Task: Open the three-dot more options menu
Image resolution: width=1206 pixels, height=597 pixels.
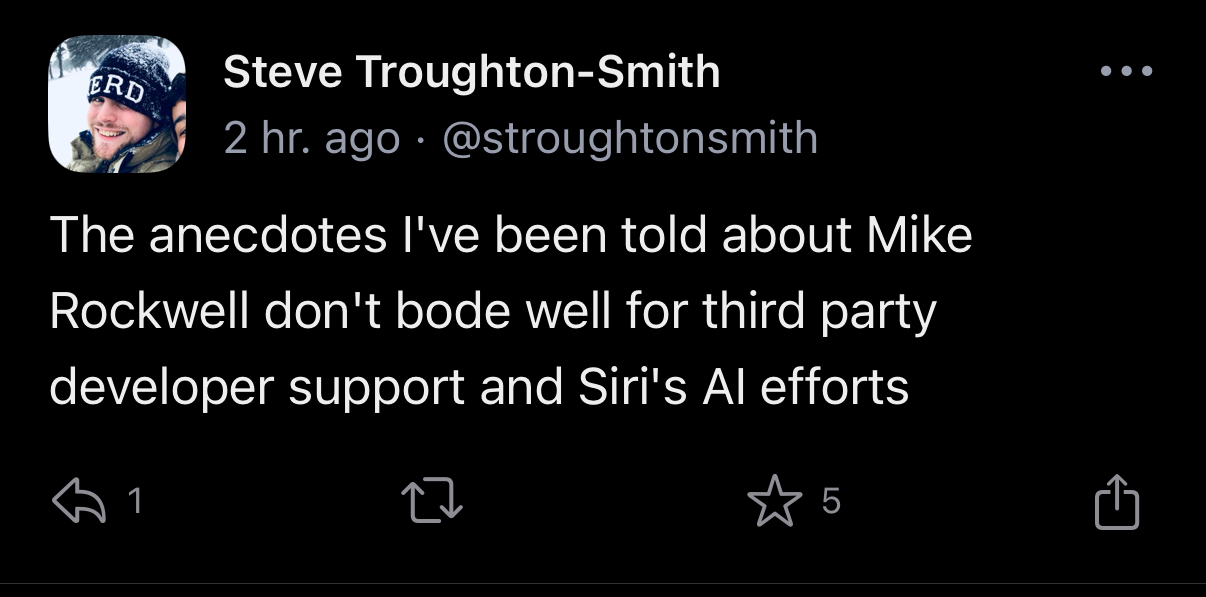Action: (x=1126, y=72)
